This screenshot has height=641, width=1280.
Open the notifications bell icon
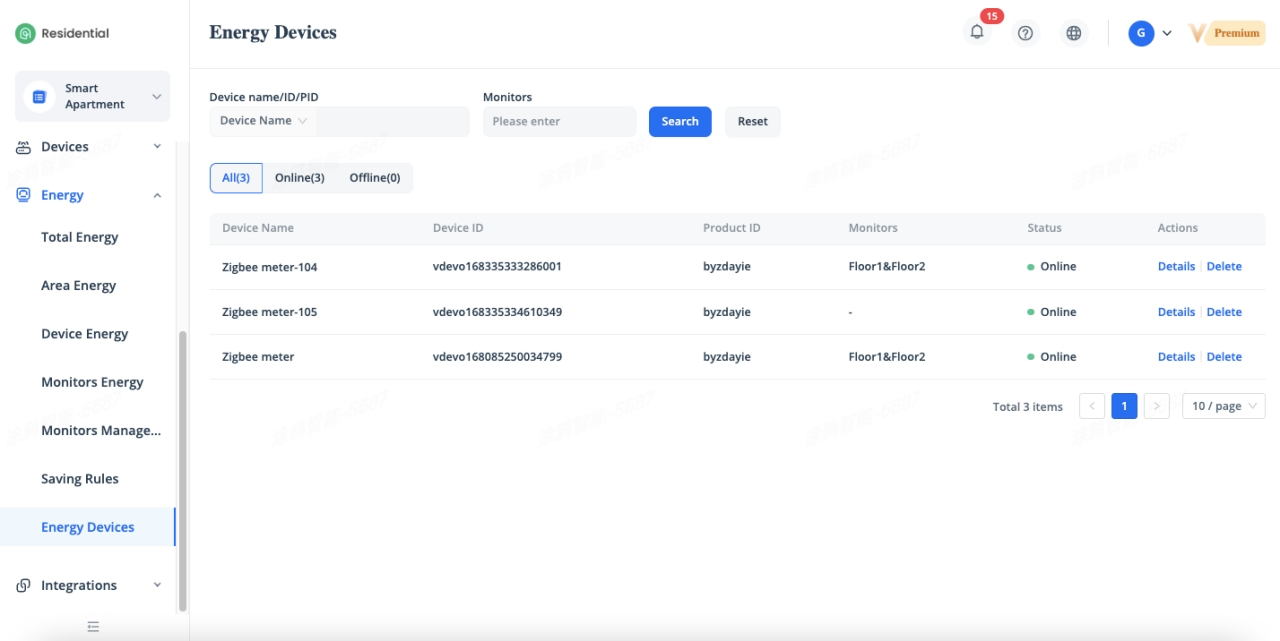click(977, 32)
